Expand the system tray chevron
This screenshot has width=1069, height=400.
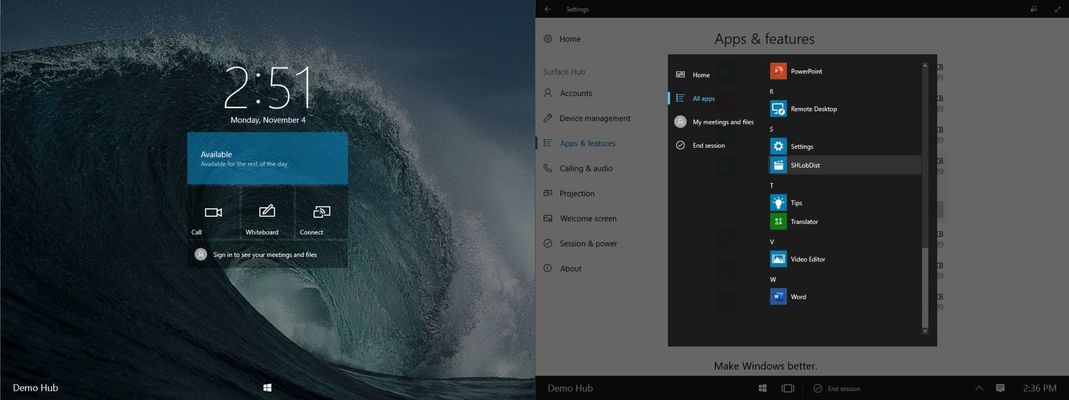point(980,388)
